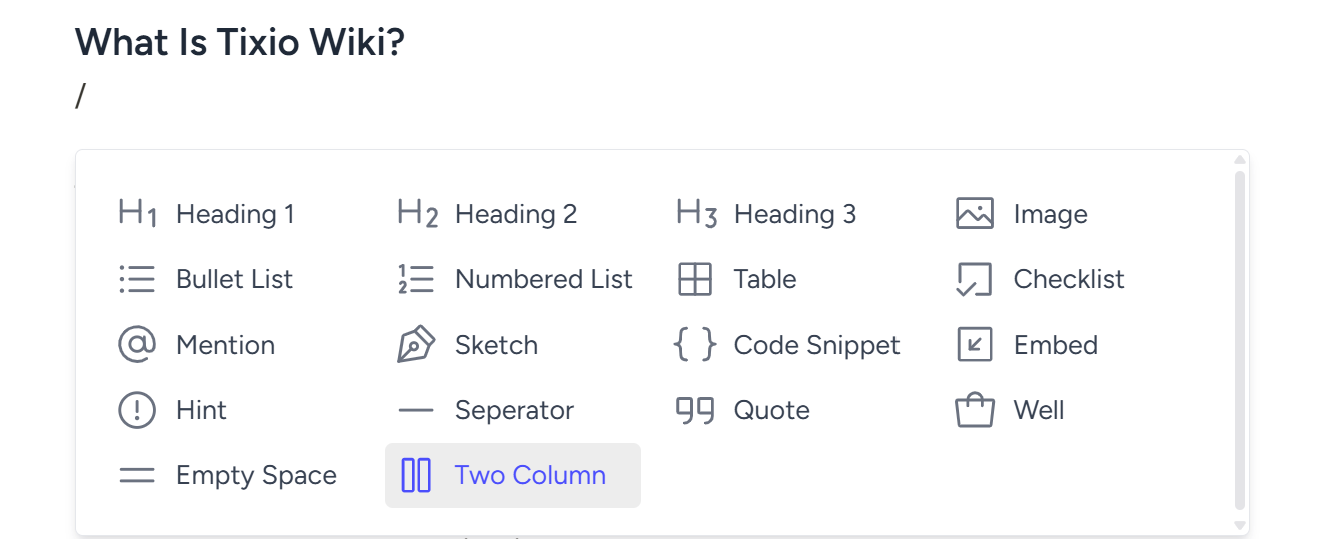Screen dimensions: 1338x539
Task: Insert an image using the Image icon
Action: coord(975,214)
